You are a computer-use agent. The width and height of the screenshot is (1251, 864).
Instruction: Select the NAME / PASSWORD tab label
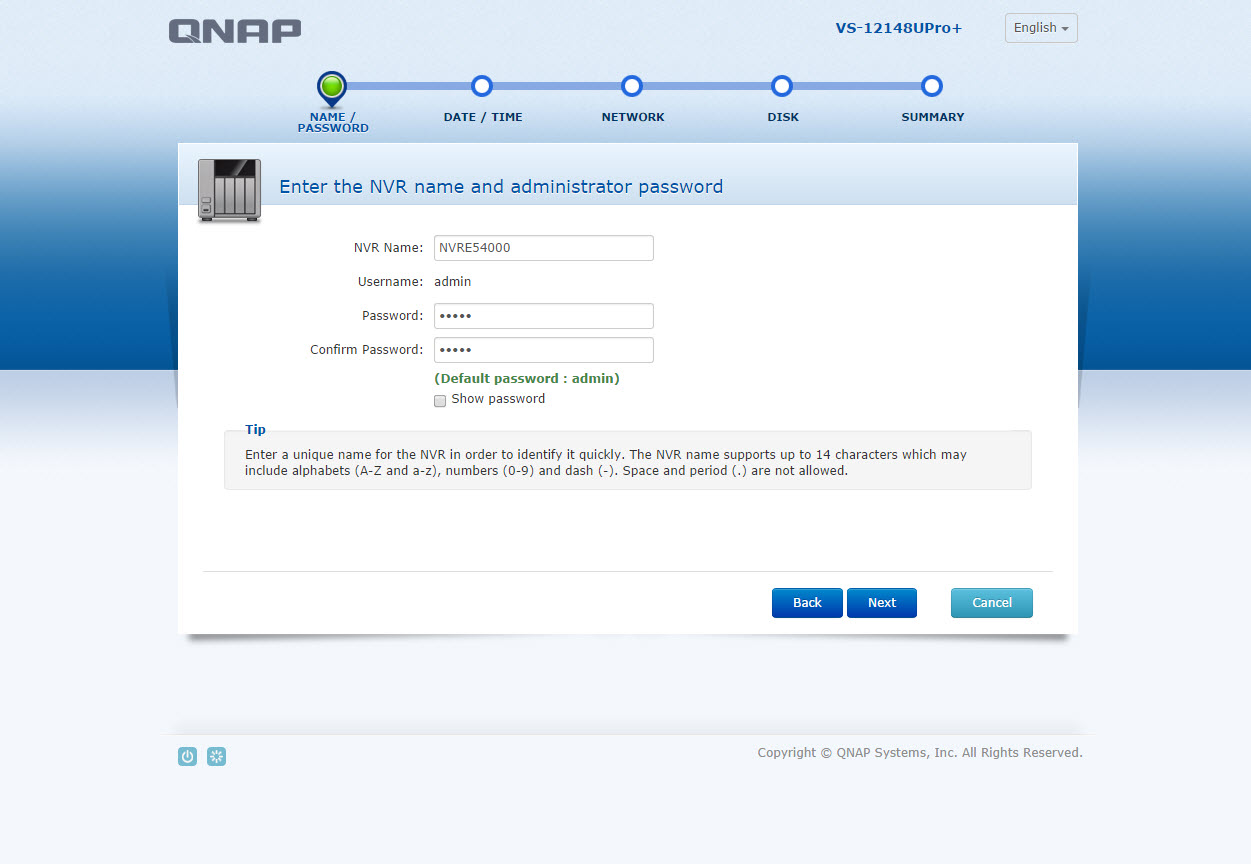[x=331, y=123]
